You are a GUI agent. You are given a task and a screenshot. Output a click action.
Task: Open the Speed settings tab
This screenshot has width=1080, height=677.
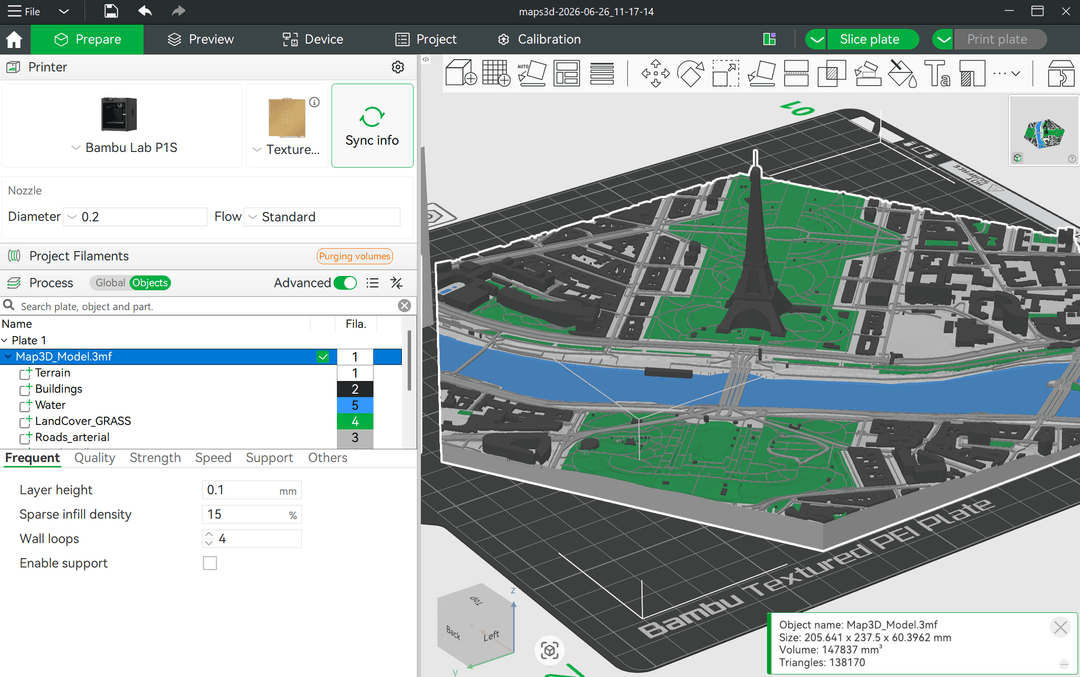(x=213, y=458)
